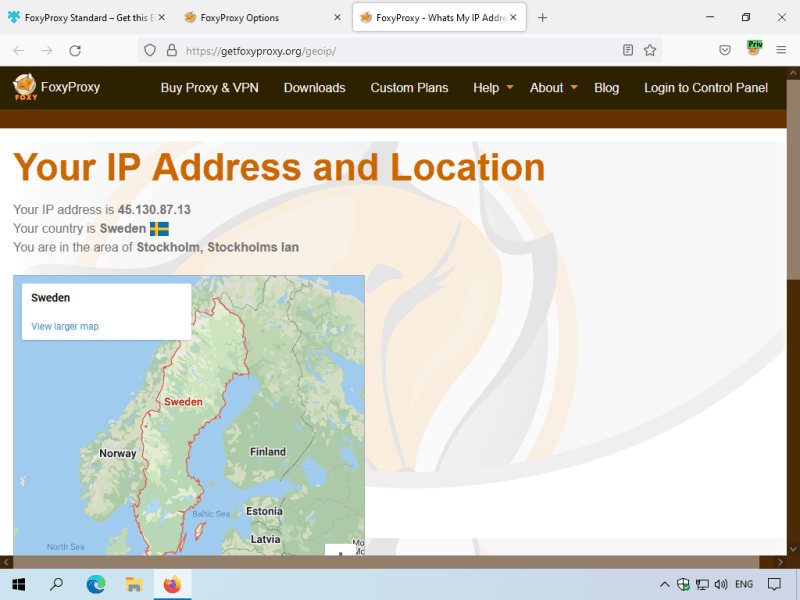
Task: Expand the Help dropdown menu
Action: point(493,88)
